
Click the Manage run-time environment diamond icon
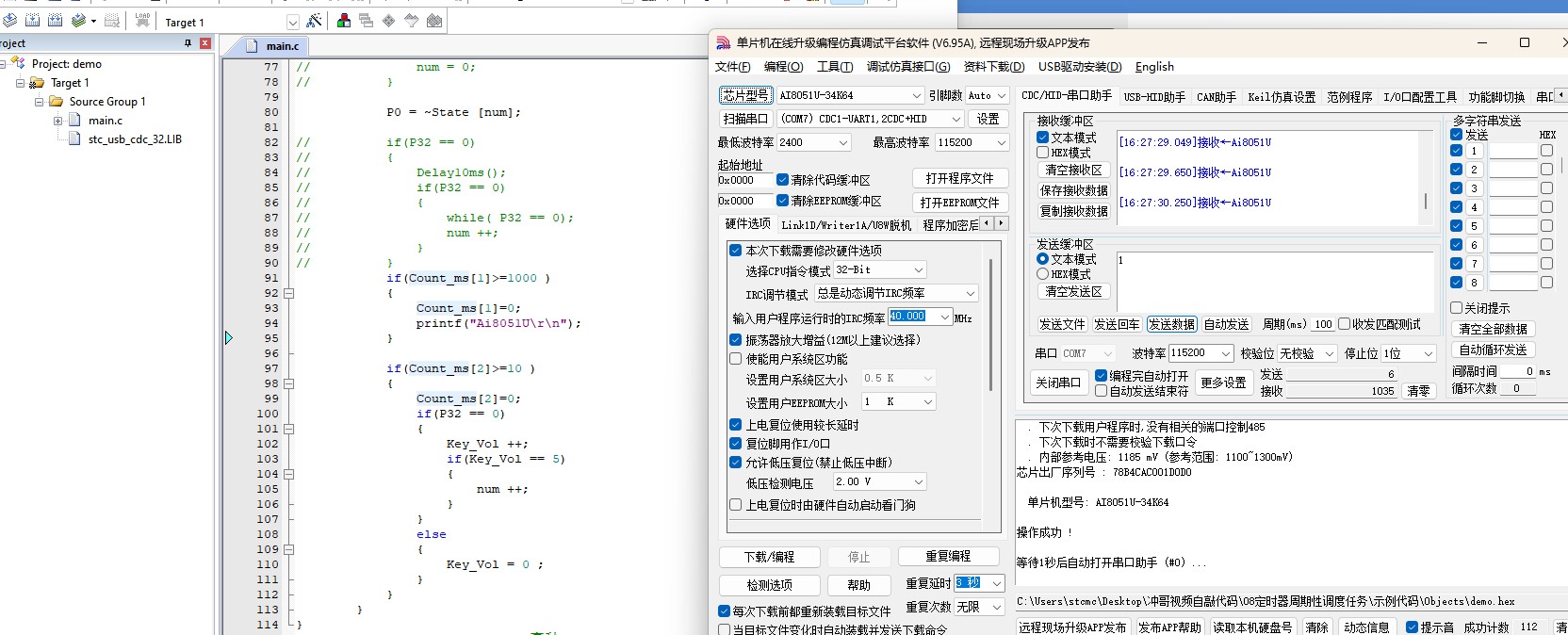click(389, 21)
